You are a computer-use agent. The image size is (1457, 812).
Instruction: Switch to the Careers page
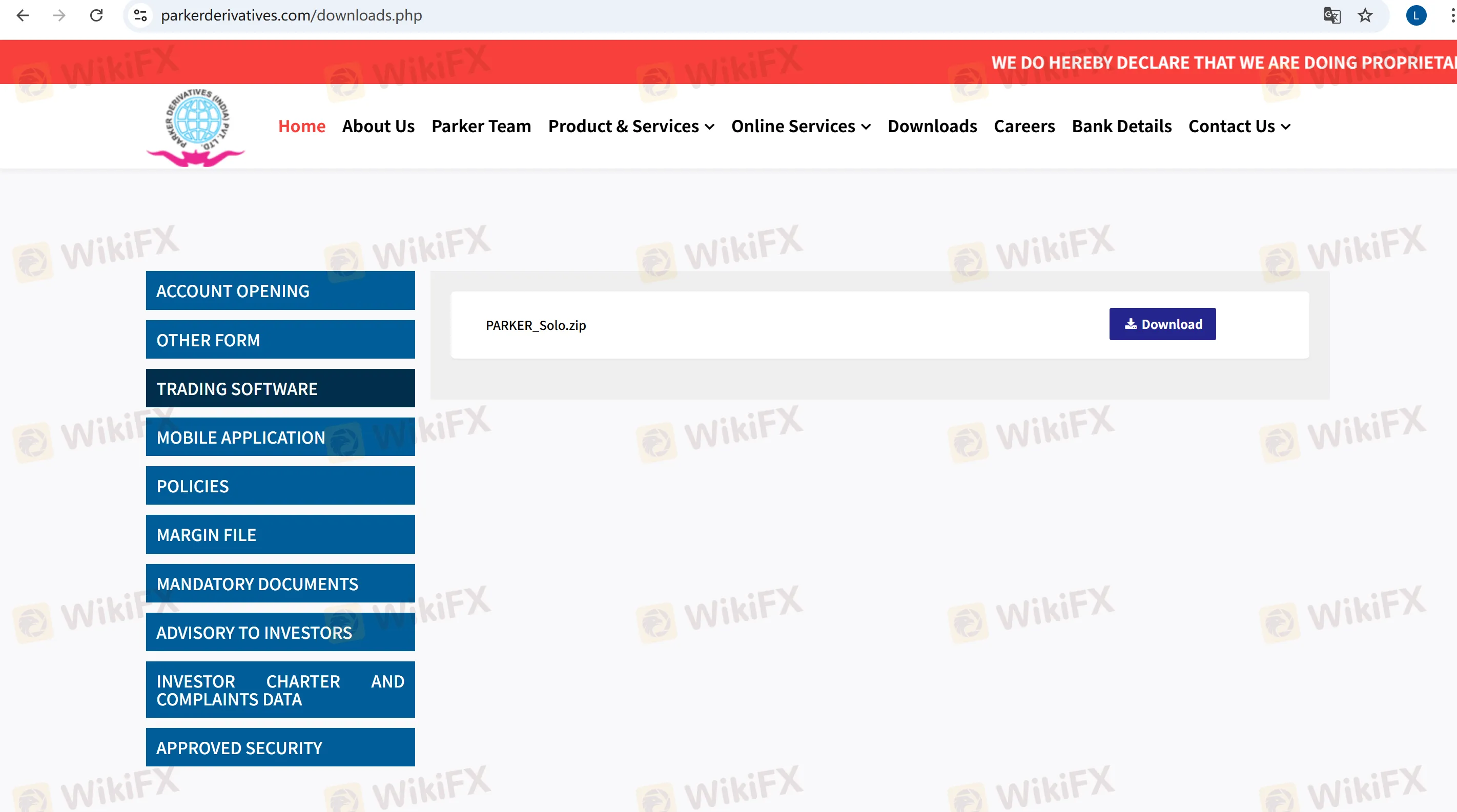[1024, 126]
